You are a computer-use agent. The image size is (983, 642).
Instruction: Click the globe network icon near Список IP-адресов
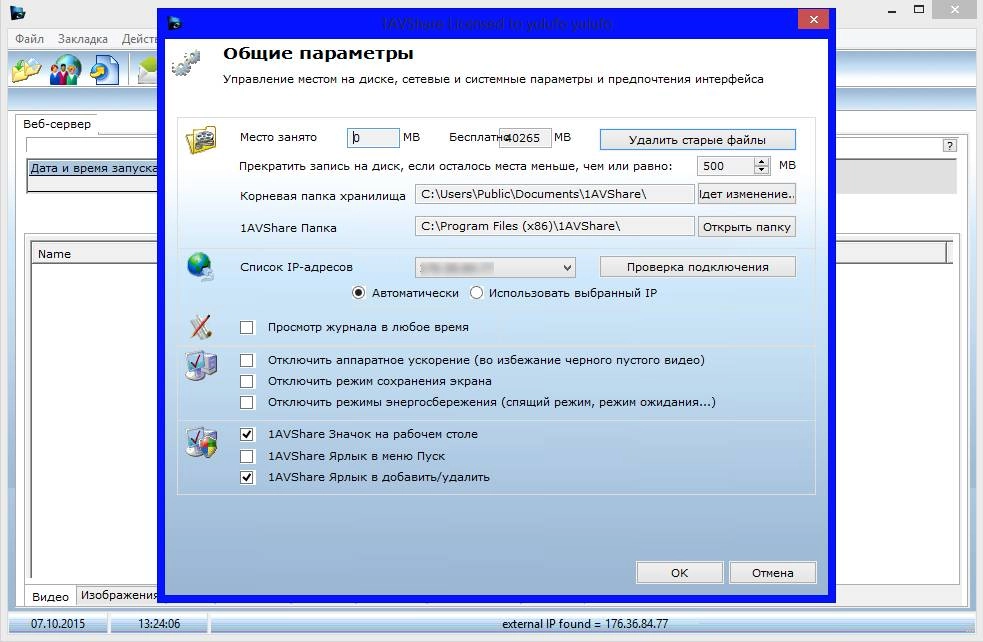[x=201, y=266]
